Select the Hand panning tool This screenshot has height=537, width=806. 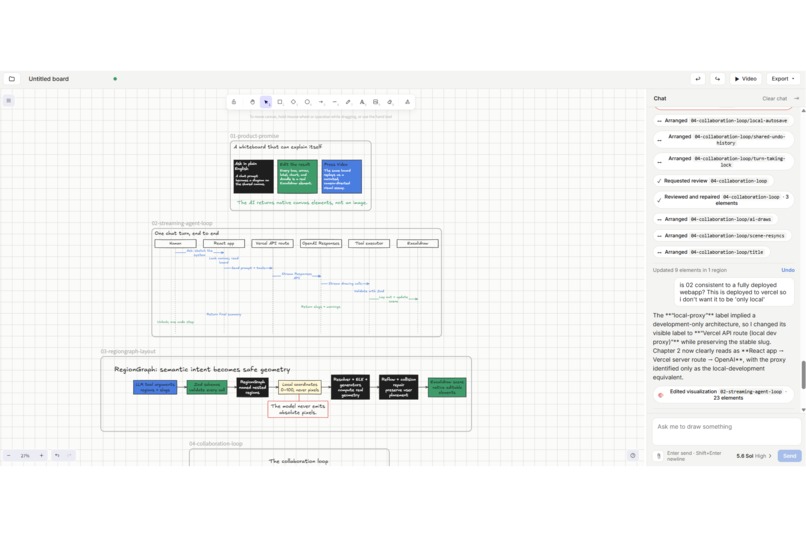[252, 102]
